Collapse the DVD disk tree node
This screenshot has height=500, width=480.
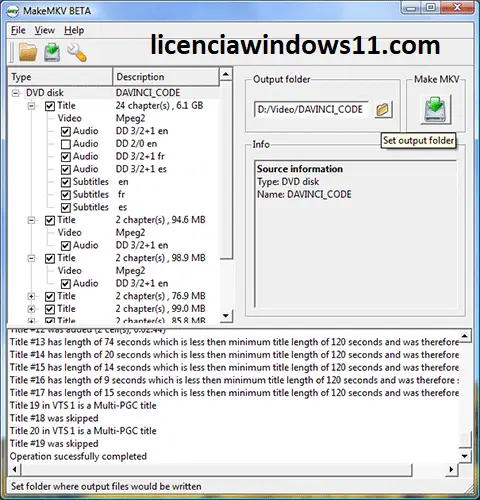tap(16, 93)
